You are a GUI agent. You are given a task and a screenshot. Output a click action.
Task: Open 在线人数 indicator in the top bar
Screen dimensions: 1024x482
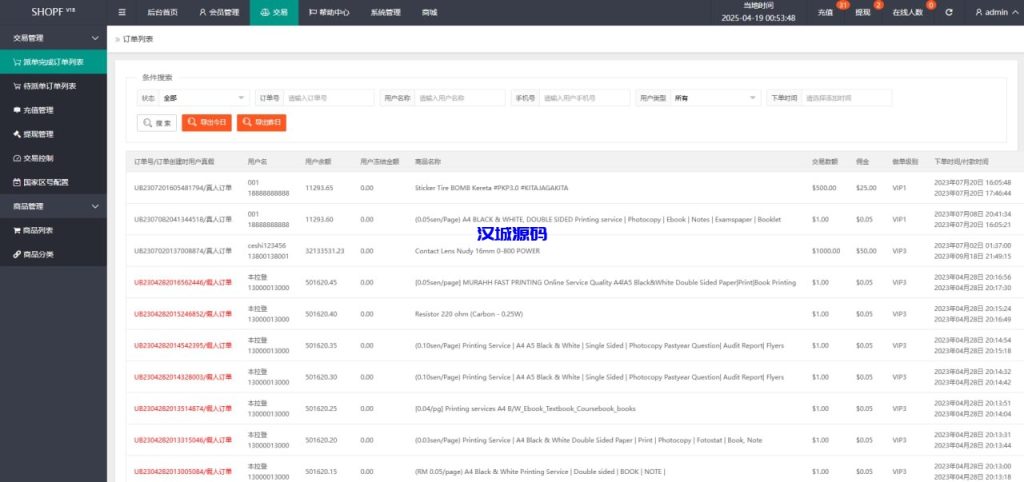coord(906,13)
